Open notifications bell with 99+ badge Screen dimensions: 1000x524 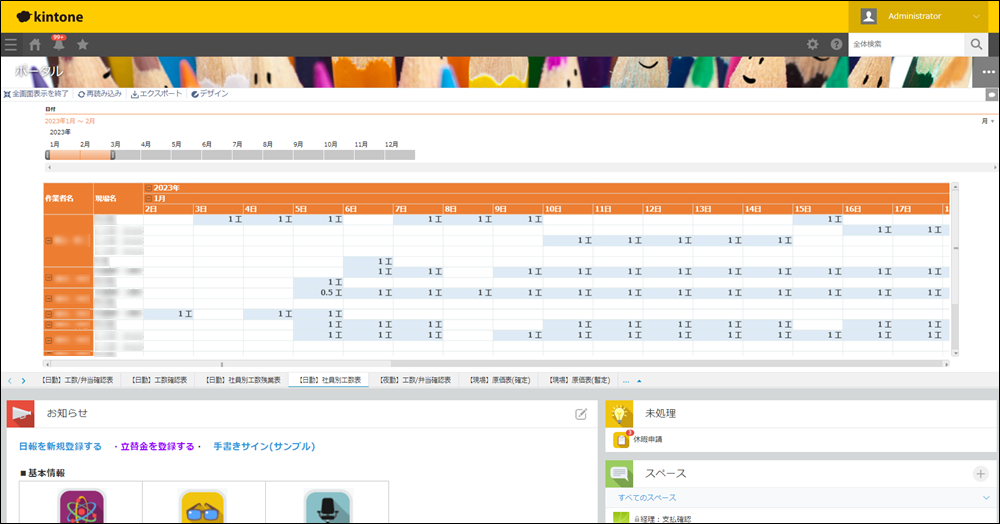[59, 44]
